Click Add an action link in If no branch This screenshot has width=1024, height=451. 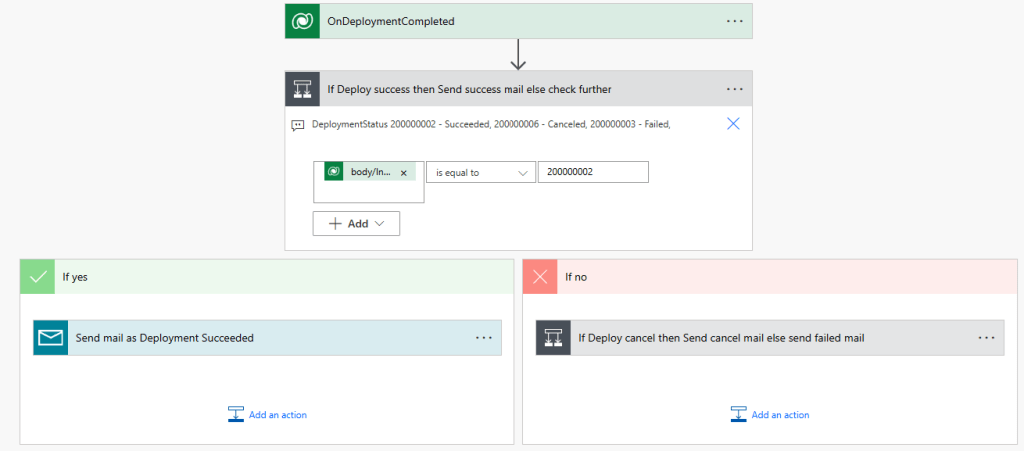tap(780, 415)
